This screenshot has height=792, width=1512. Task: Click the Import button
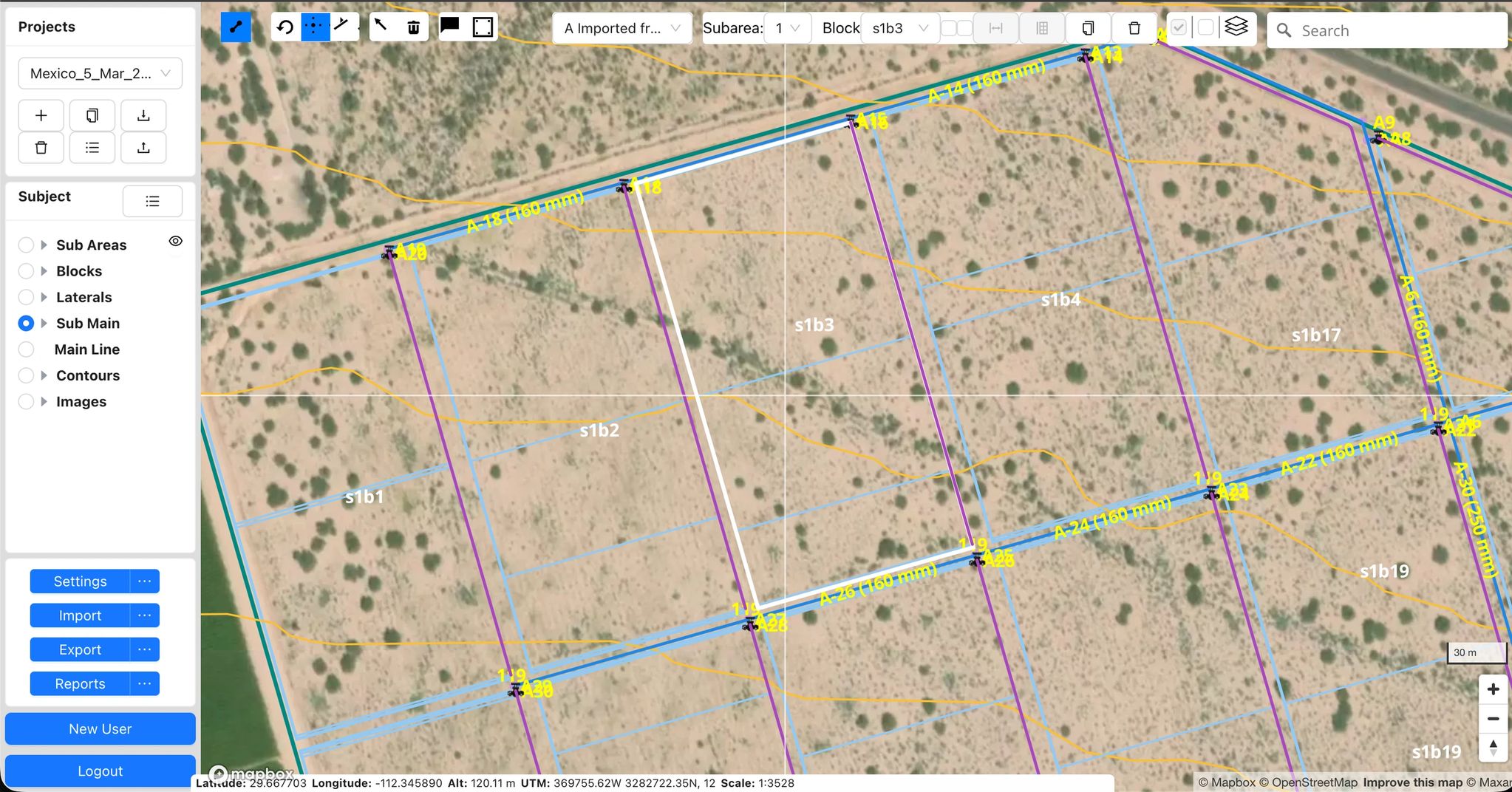pos(80,615)
